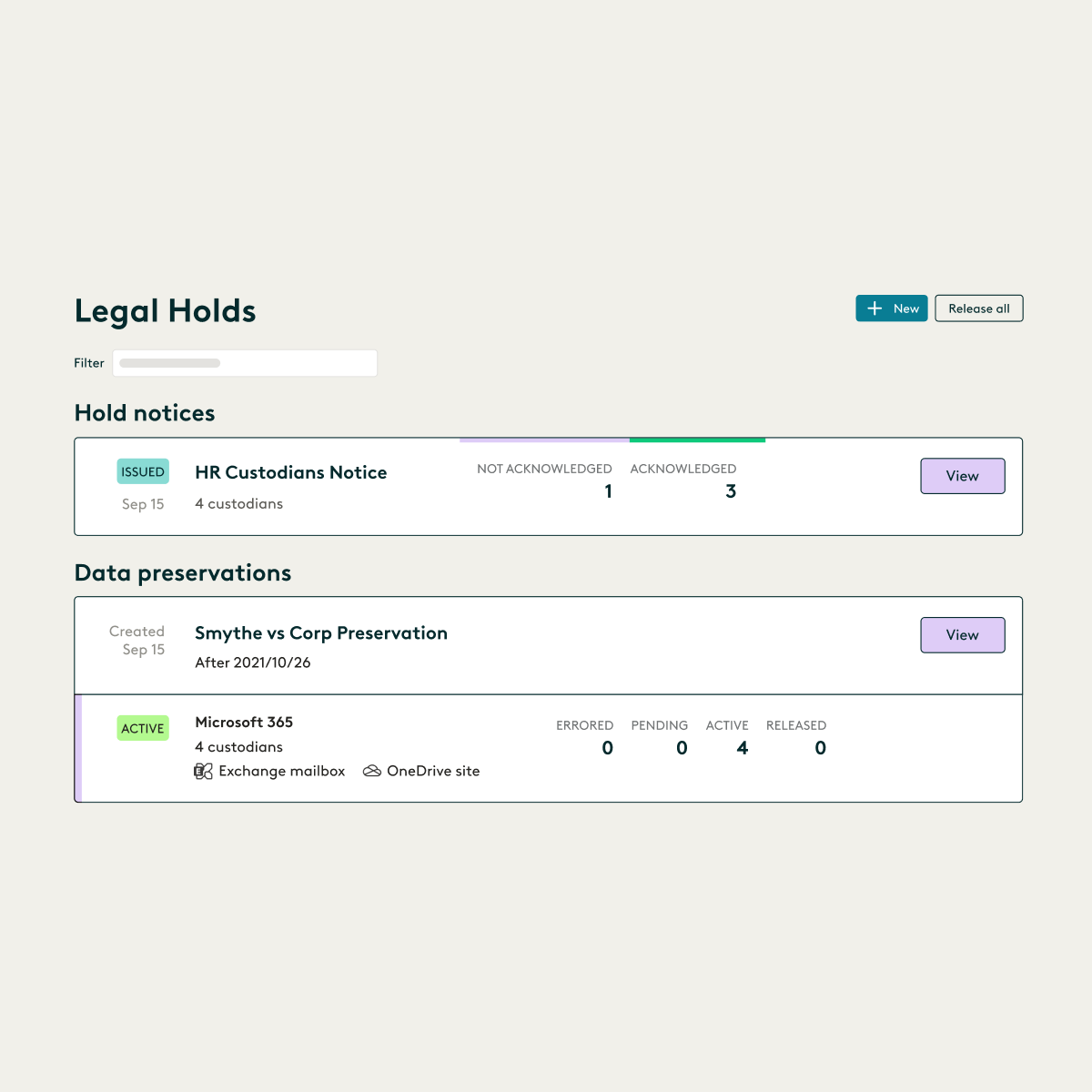Click the ACTIVE custodian count of 4
1092x1092 pixels.
tap(743, 748)
